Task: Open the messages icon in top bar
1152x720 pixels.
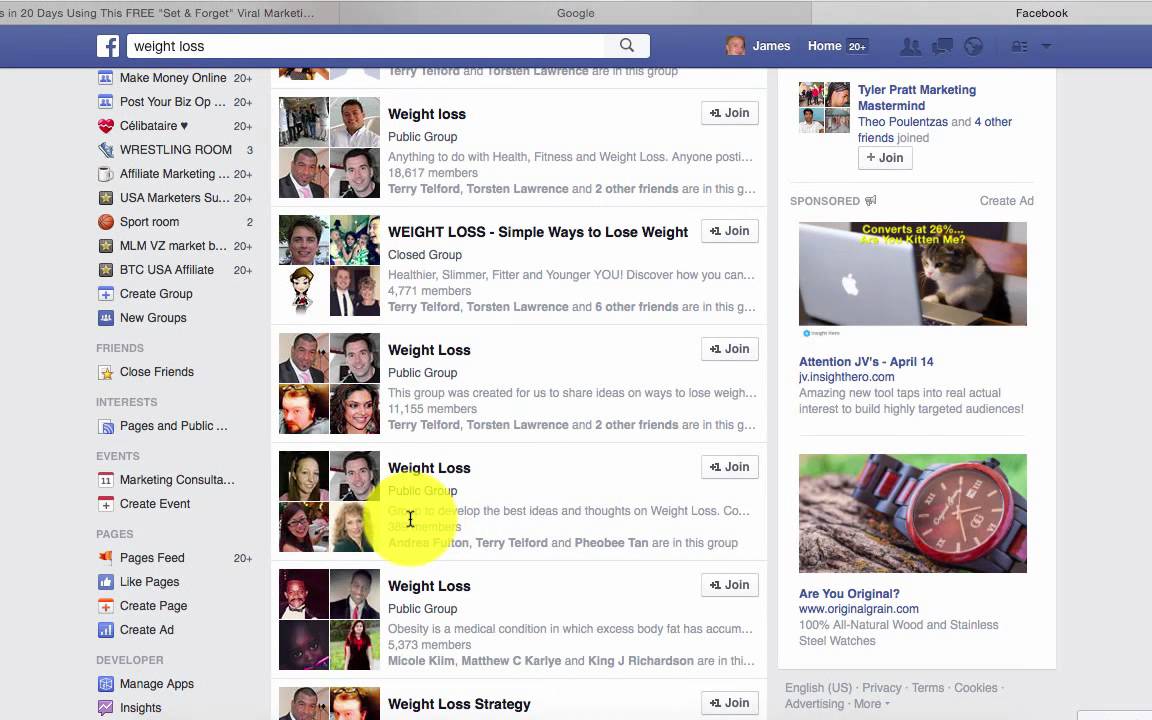Action: (x=942, y=46)
